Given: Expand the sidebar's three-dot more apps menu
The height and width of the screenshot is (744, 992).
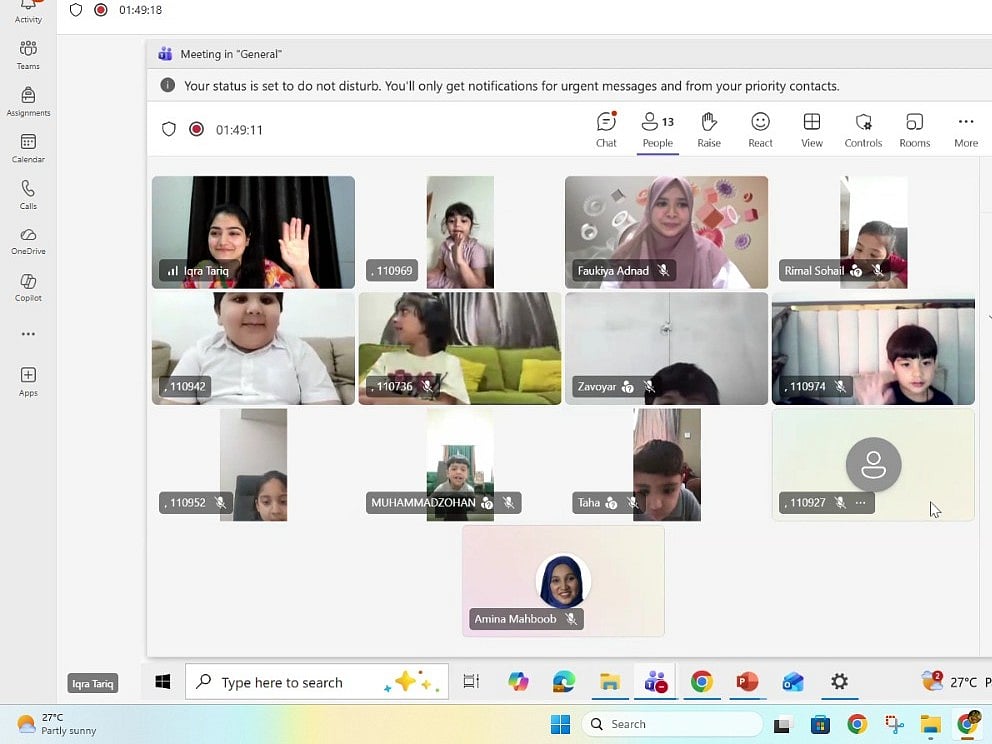Looking at the screenshot, I should tap(28, 334).
